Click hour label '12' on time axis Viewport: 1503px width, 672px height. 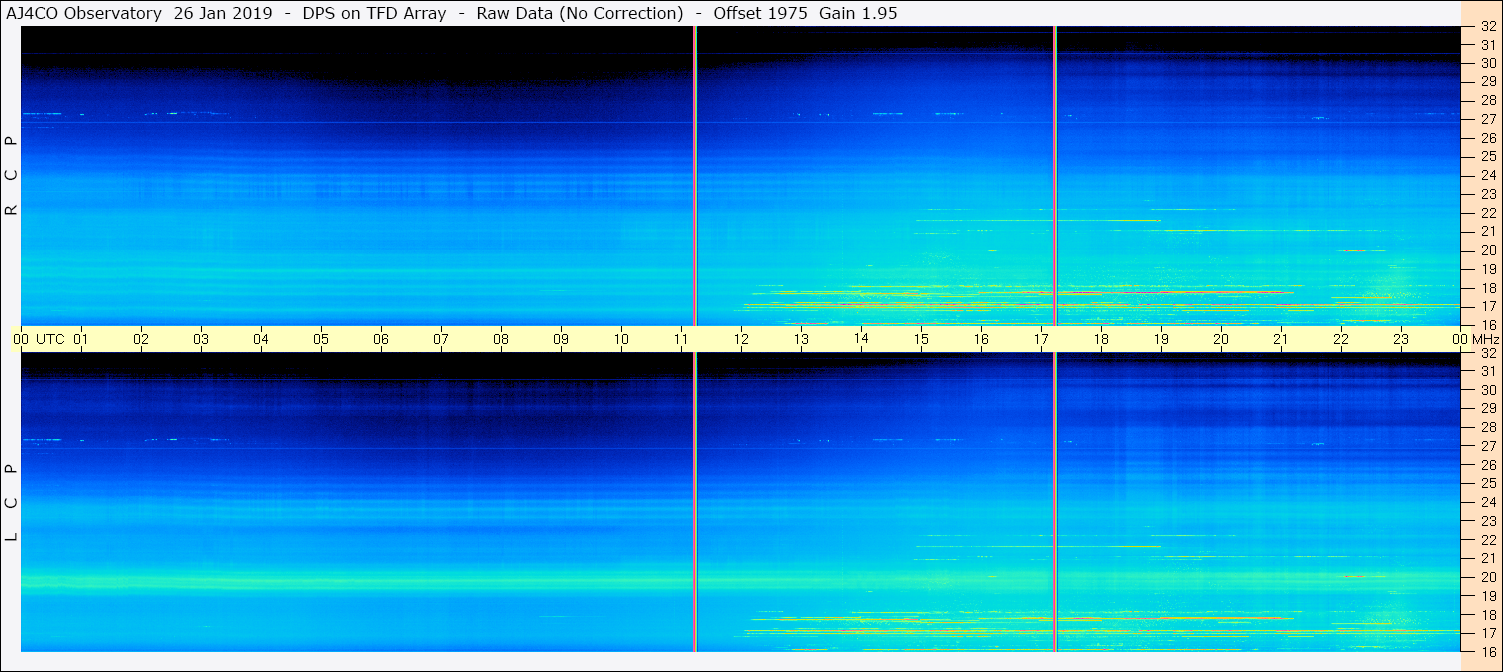[x=741, y=339]
